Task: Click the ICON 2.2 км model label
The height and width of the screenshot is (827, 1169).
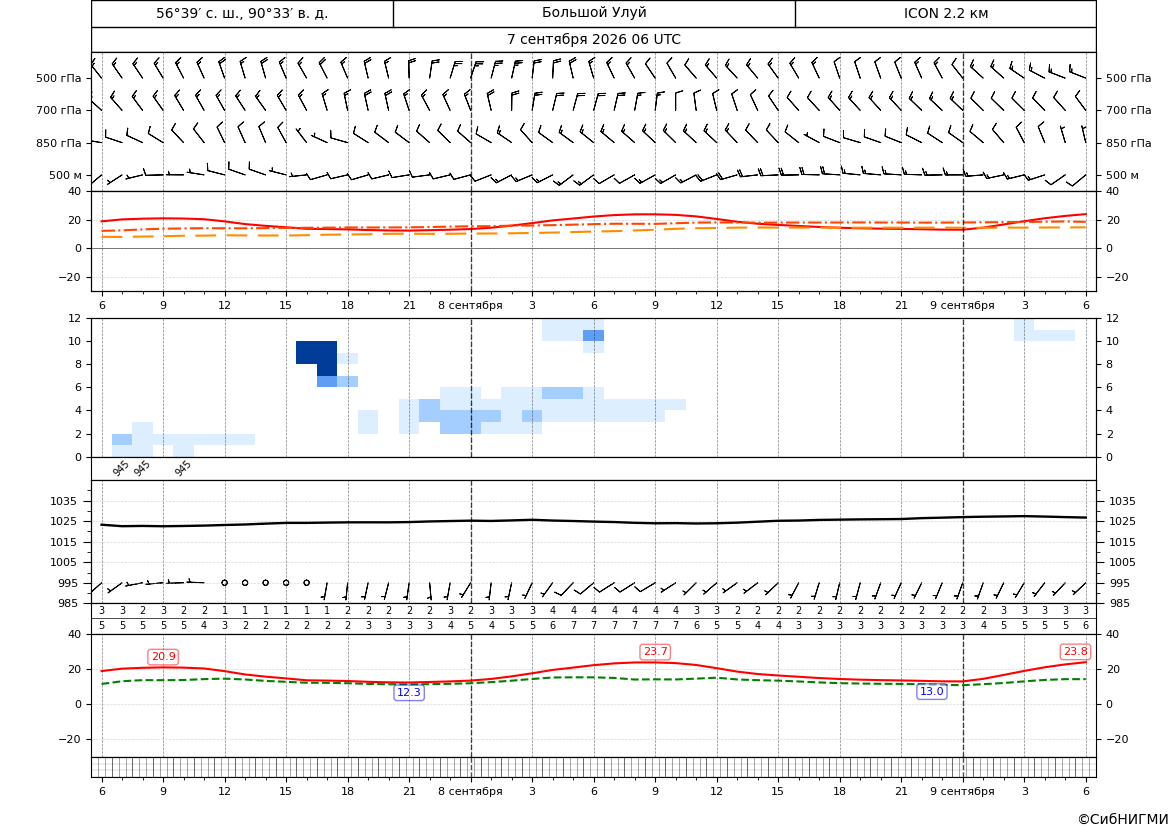Action: pyautogui.click(x=945, y=13)
